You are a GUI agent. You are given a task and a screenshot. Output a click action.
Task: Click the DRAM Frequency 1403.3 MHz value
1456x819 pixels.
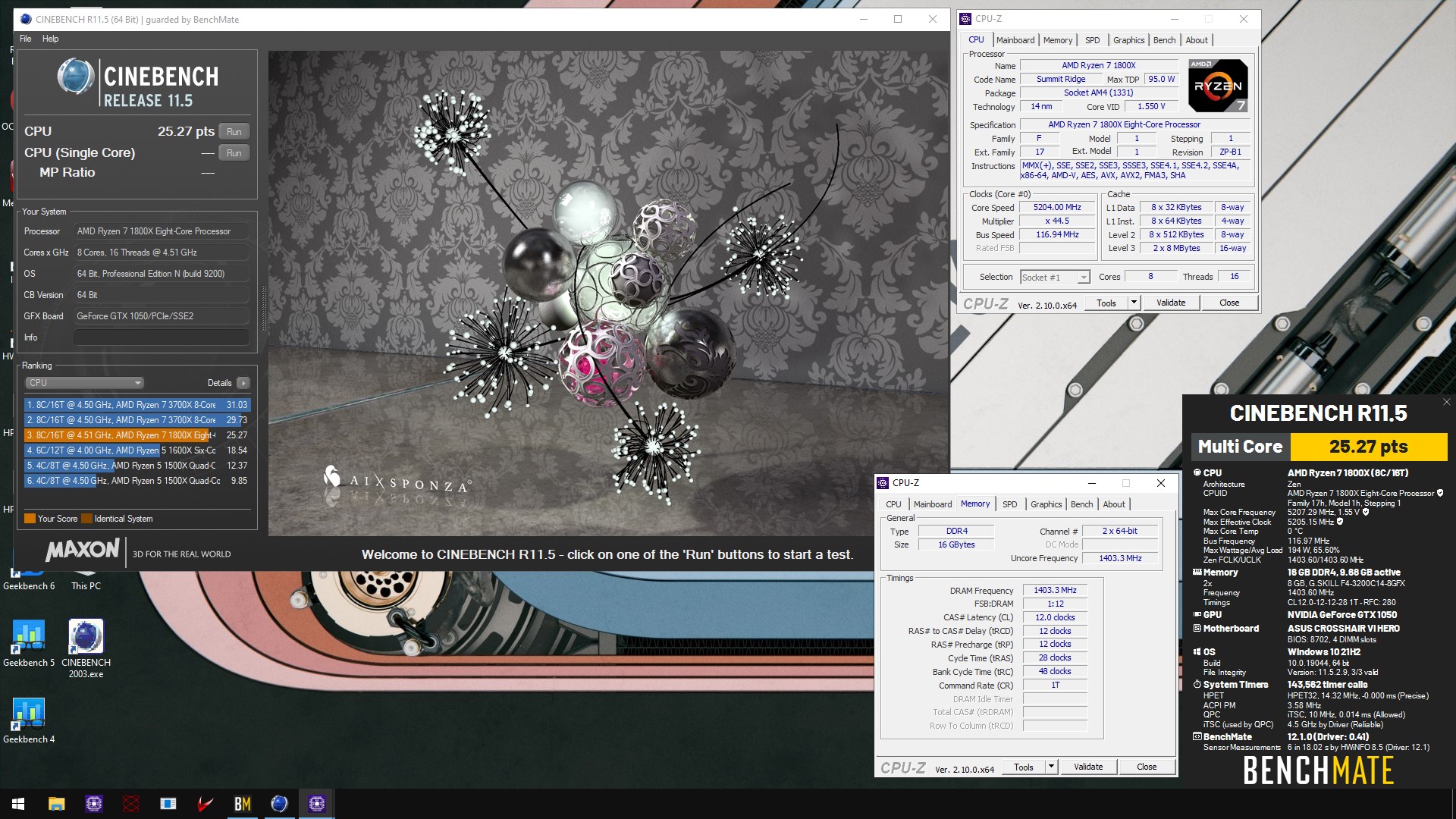click(1055, 590)
